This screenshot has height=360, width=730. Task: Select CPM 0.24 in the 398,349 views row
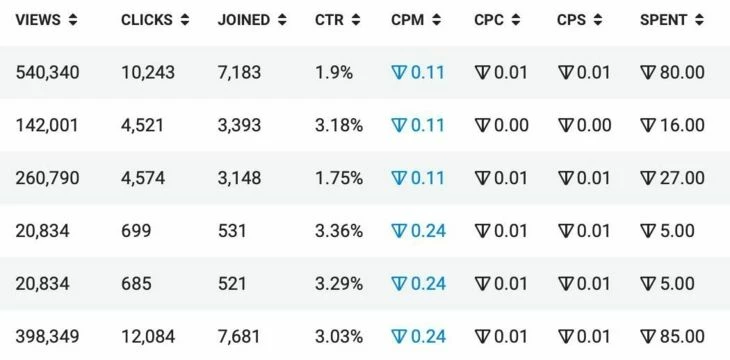click(418, 336)
